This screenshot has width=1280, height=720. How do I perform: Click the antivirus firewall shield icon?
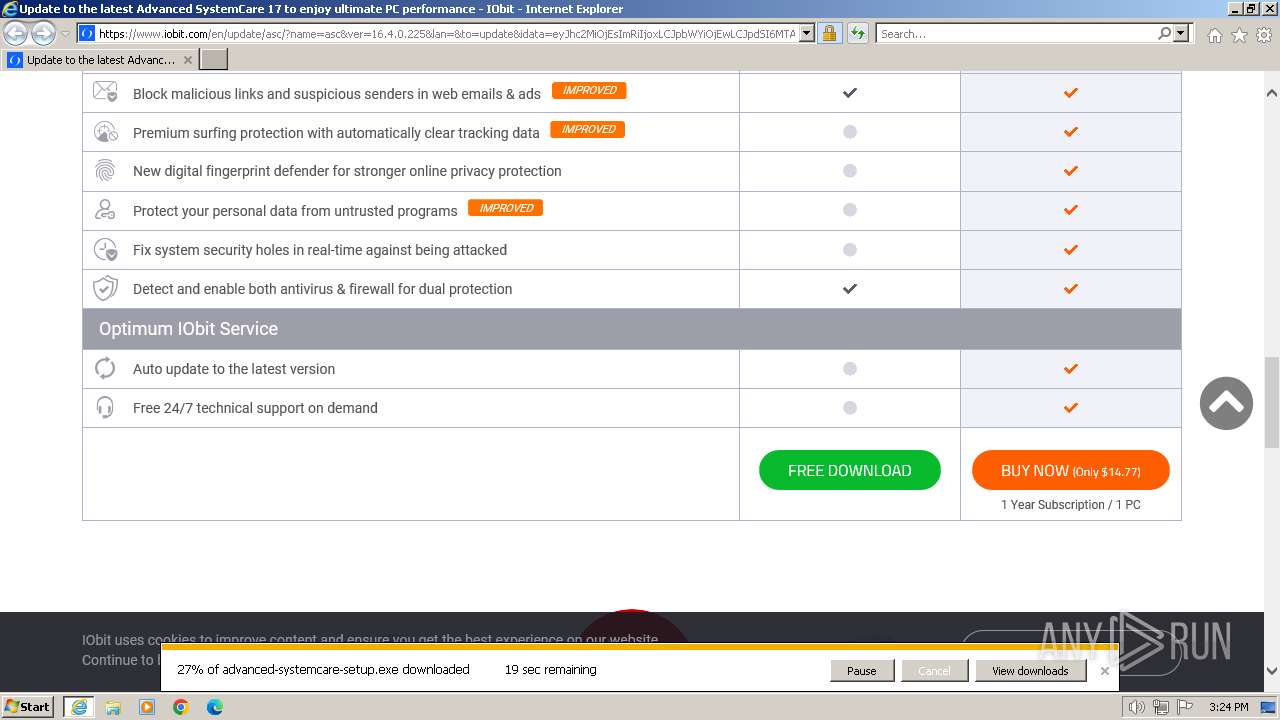[x=105, y=289]
